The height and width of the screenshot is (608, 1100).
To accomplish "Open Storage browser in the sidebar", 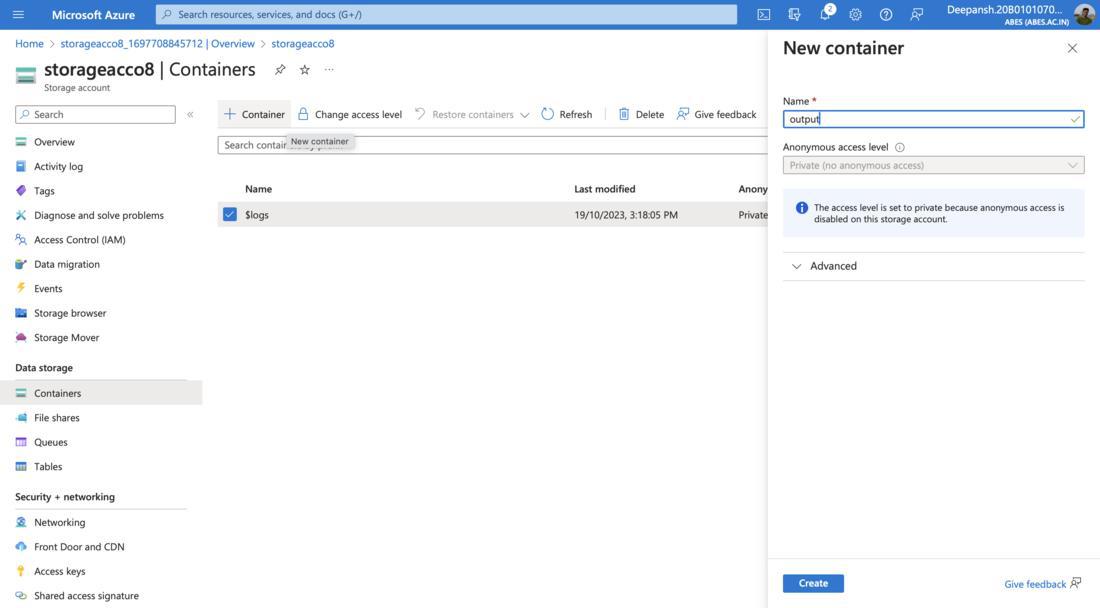I will tap(70, 313).
